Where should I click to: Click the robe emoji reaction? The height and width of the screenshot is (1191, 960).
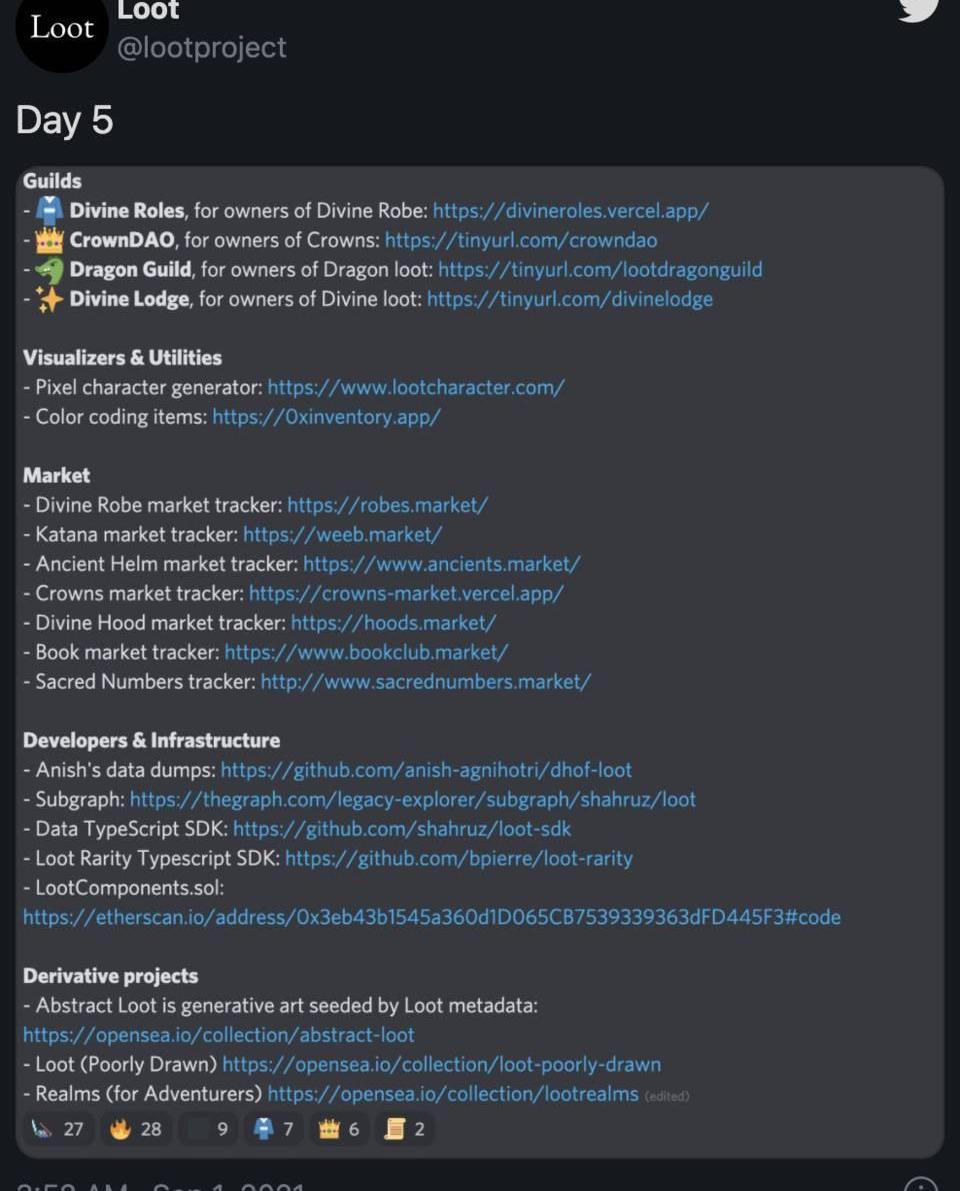pyautogui.click(x=273, y=1129)
